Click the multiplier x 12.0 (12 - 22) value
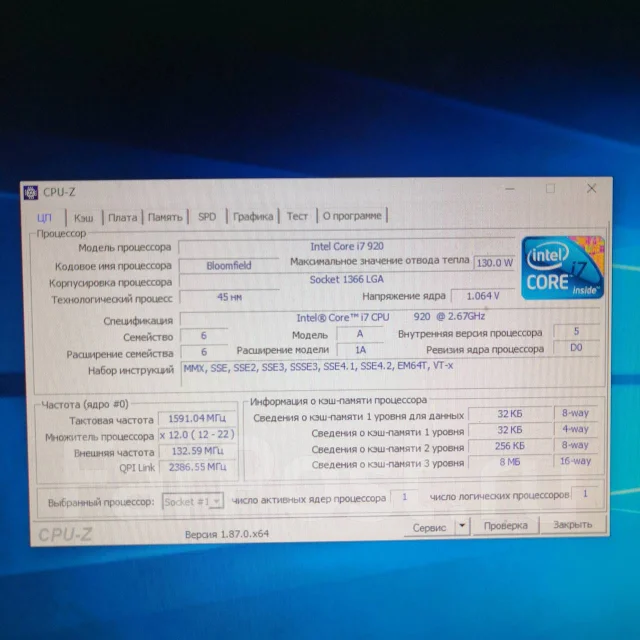 (197, 435)
